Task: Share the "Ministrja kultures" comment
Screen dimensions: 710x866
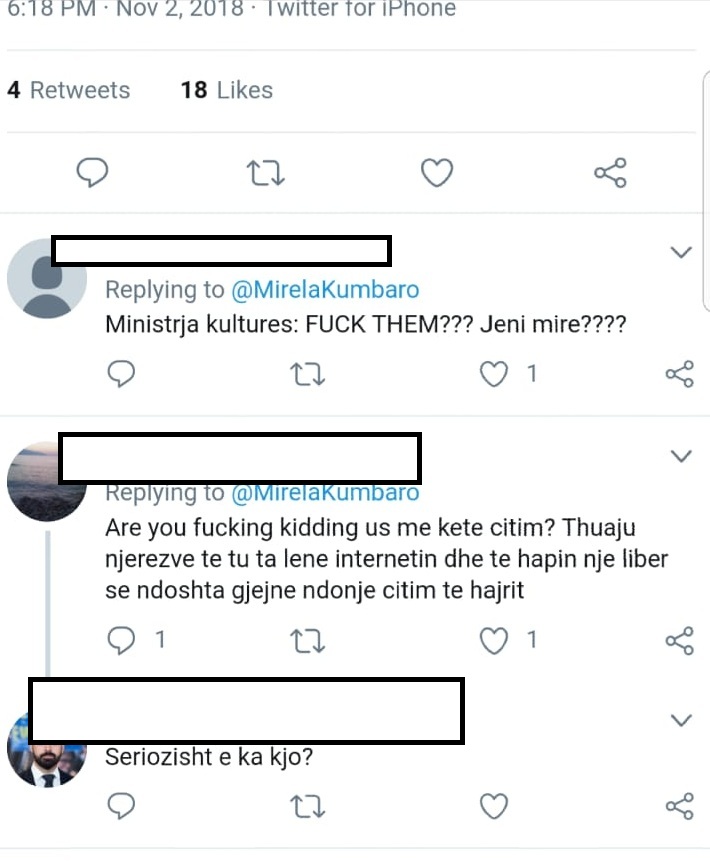Action: point(679,374)
